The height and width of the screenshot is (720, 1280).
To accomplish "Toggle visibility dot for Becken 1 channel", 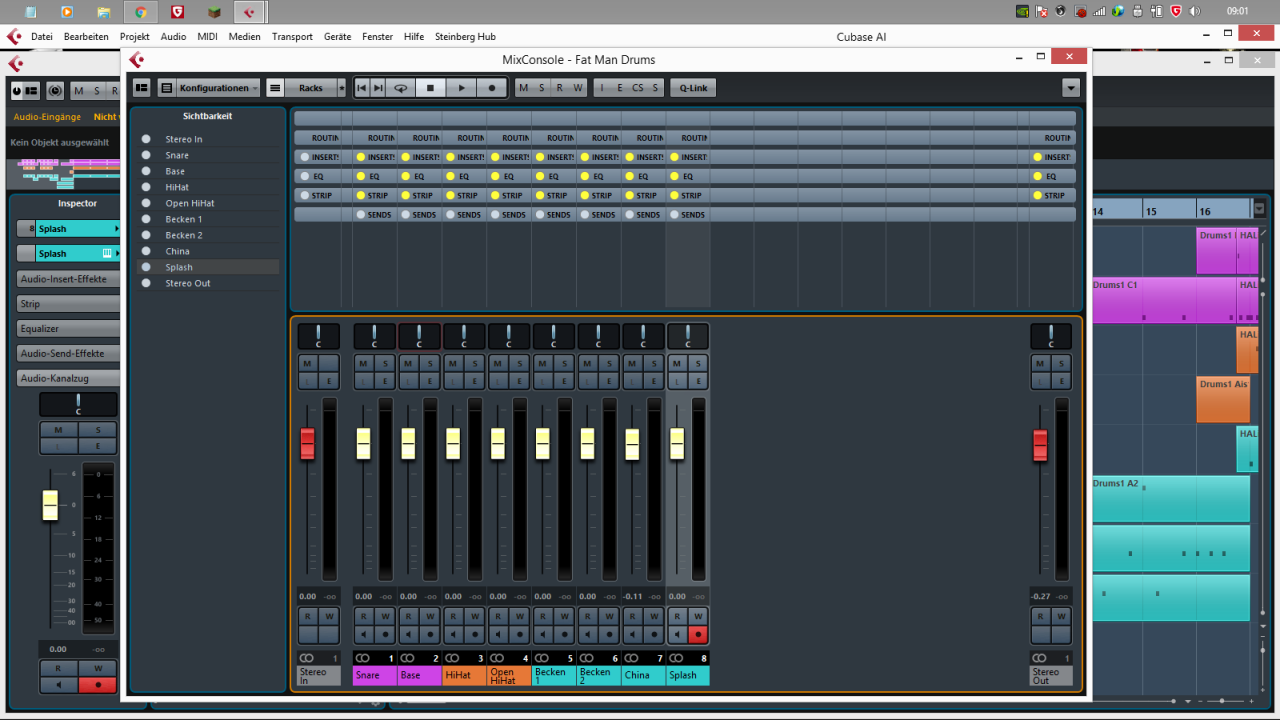I will pyautogui.click(x=146, y=219).
